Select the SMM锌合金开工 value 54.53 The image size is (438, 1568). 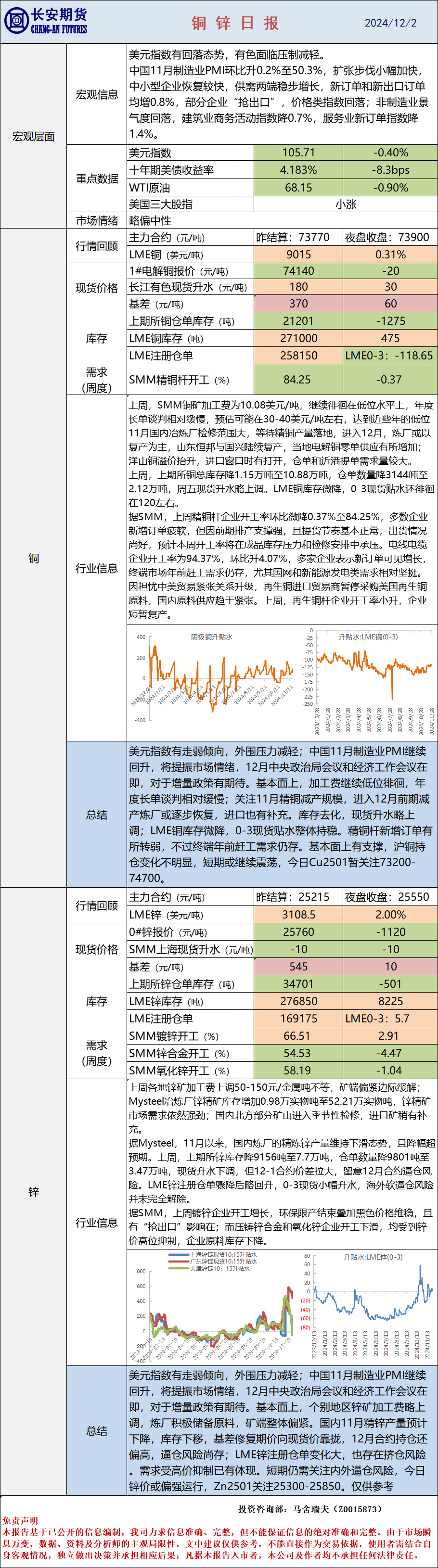click(298, 1053)
